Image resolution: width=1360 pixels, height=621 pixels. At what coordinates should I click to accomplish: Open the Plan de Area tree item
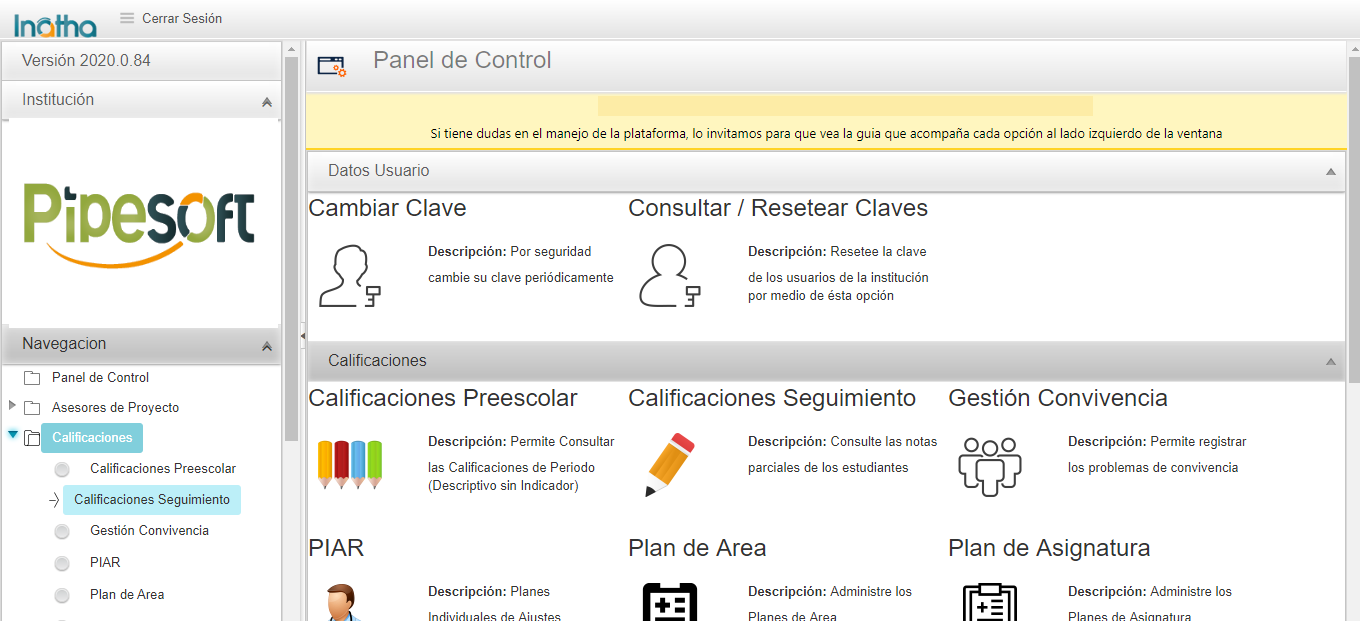(x=126, y=595)
